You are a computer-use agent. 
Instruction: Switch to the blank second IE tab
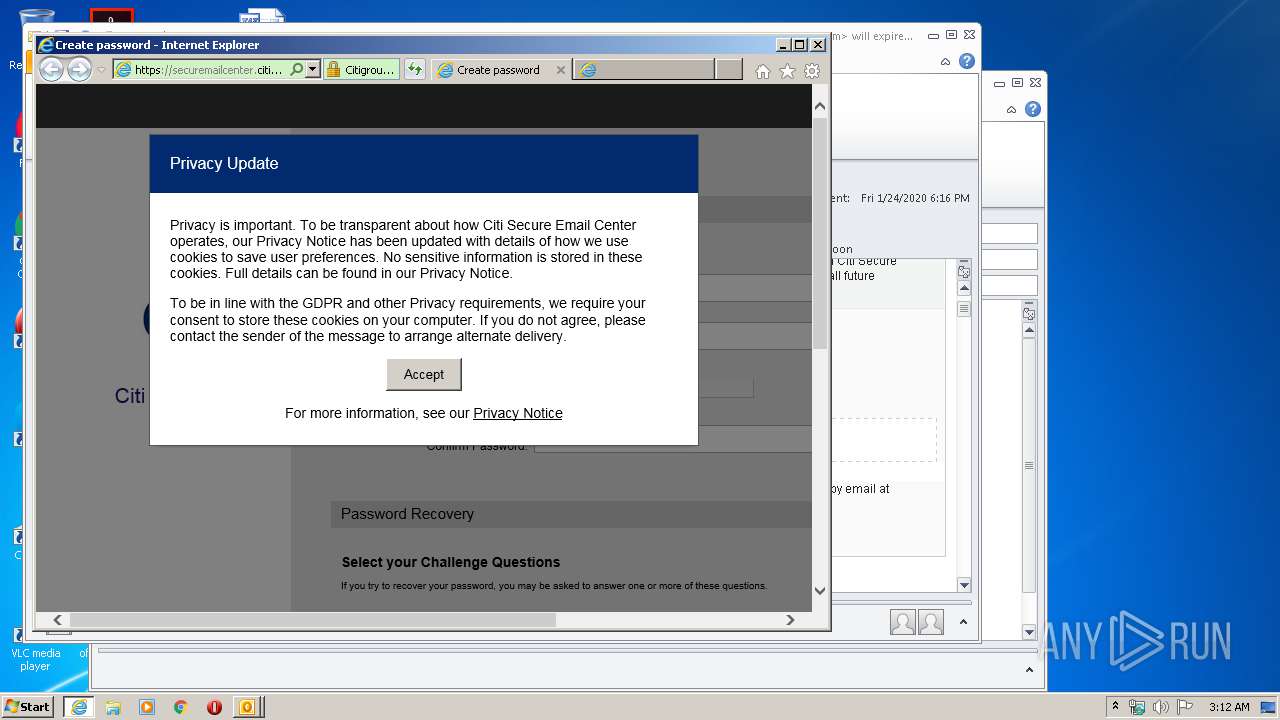[x=644, y=70]
